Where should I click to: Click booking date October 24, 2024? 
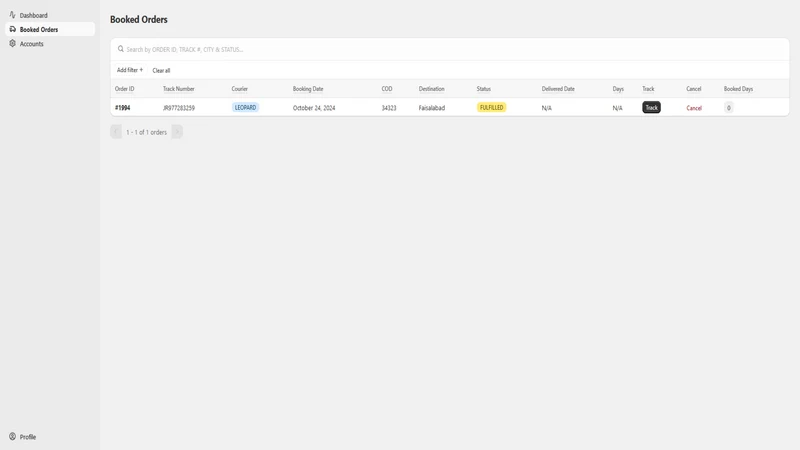(314, 108)
